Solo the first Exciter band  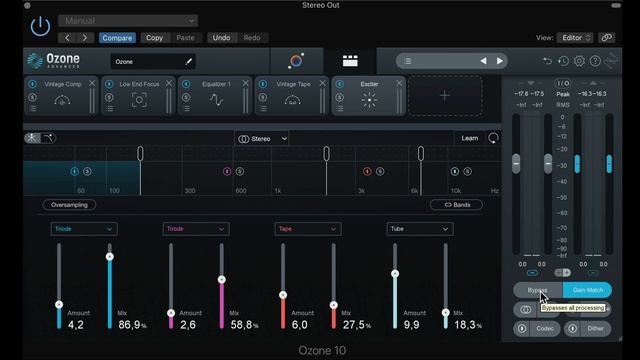(x=87, y=171)
